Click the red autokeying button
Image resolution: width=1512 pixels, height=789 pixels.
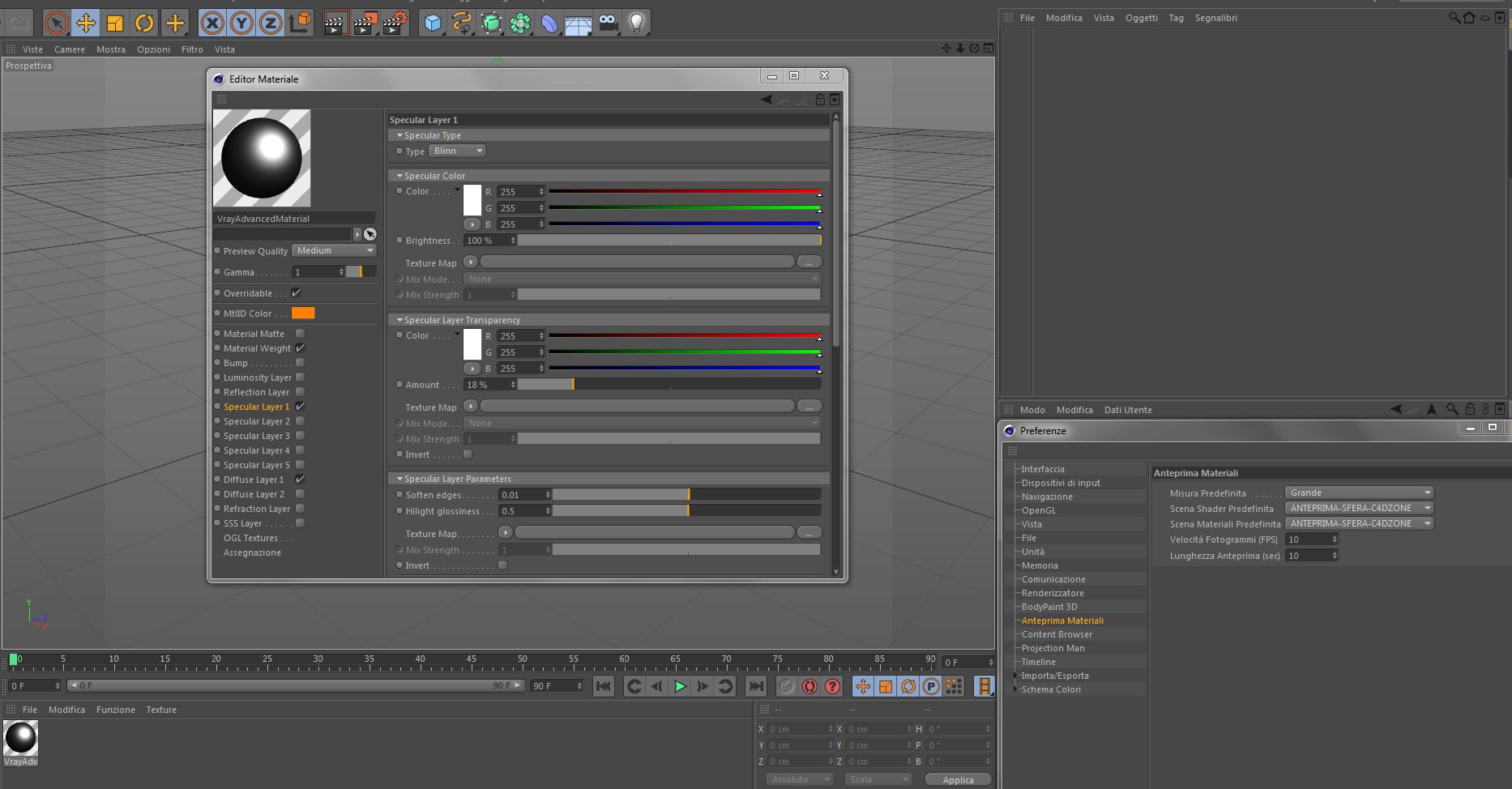[x=809, y=686]
